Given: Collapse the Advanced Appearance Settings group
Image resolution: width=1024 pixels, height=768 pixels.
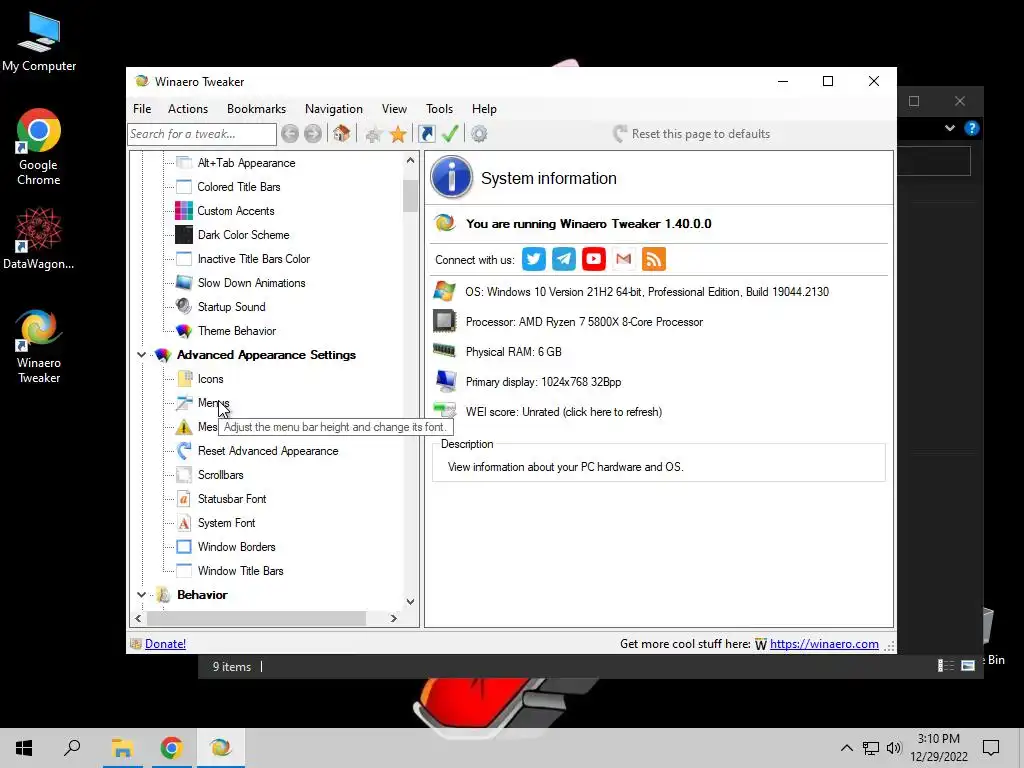Looking at the screenshot, I should [x=141, y=355].
